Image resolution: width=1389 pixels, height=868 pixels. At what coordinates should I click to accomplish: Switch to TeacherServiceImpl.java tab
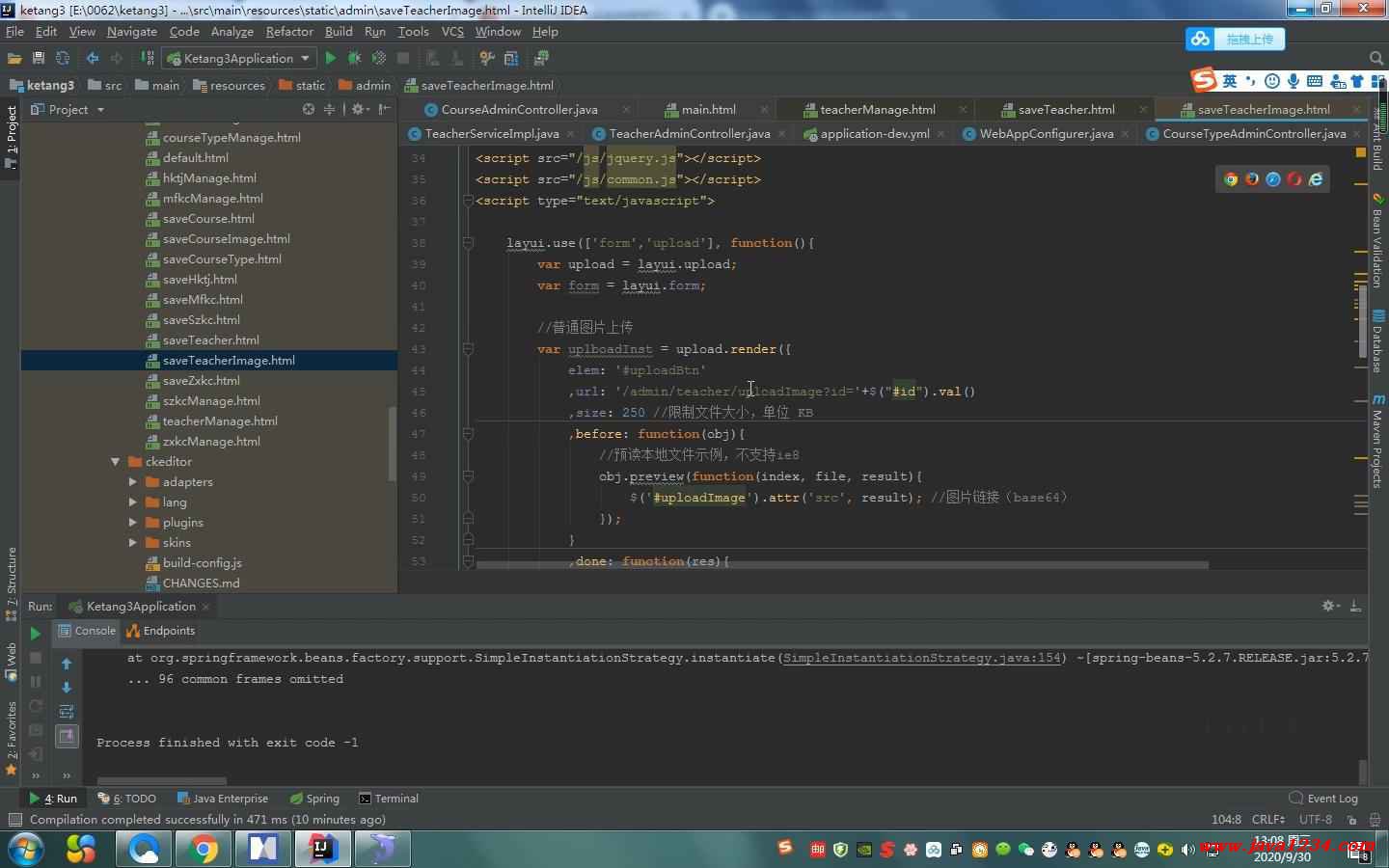pos(491,133)
